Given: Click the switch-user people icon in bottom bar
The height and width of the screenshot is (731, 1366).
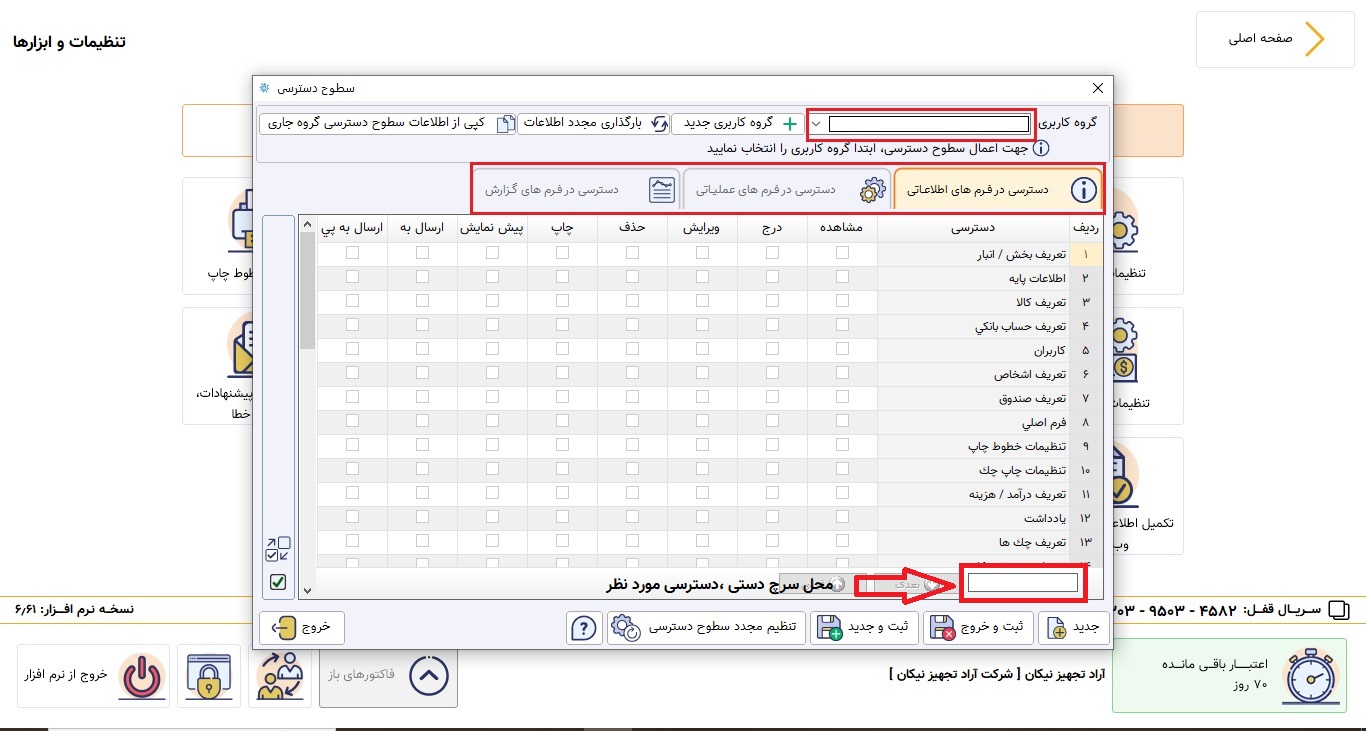Looking at the screenshot, I should tap(280, 676).
